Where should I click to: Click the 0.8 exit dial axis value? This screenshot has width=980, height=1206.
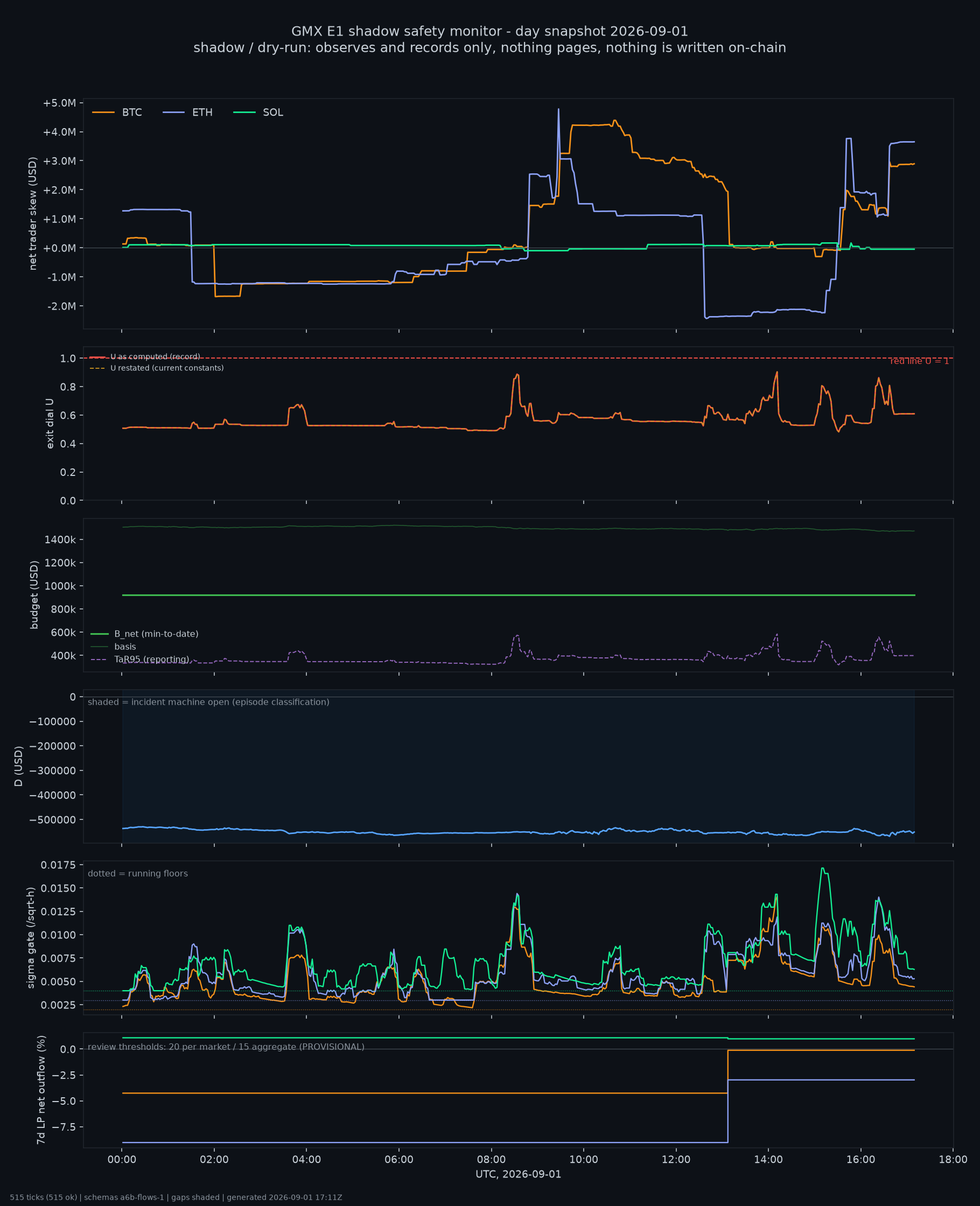click(x=68, y=387)
